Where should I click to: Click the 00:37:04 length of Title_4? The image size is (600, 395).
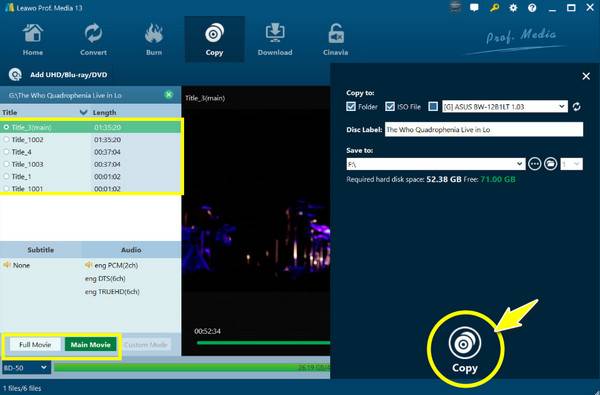108,152
